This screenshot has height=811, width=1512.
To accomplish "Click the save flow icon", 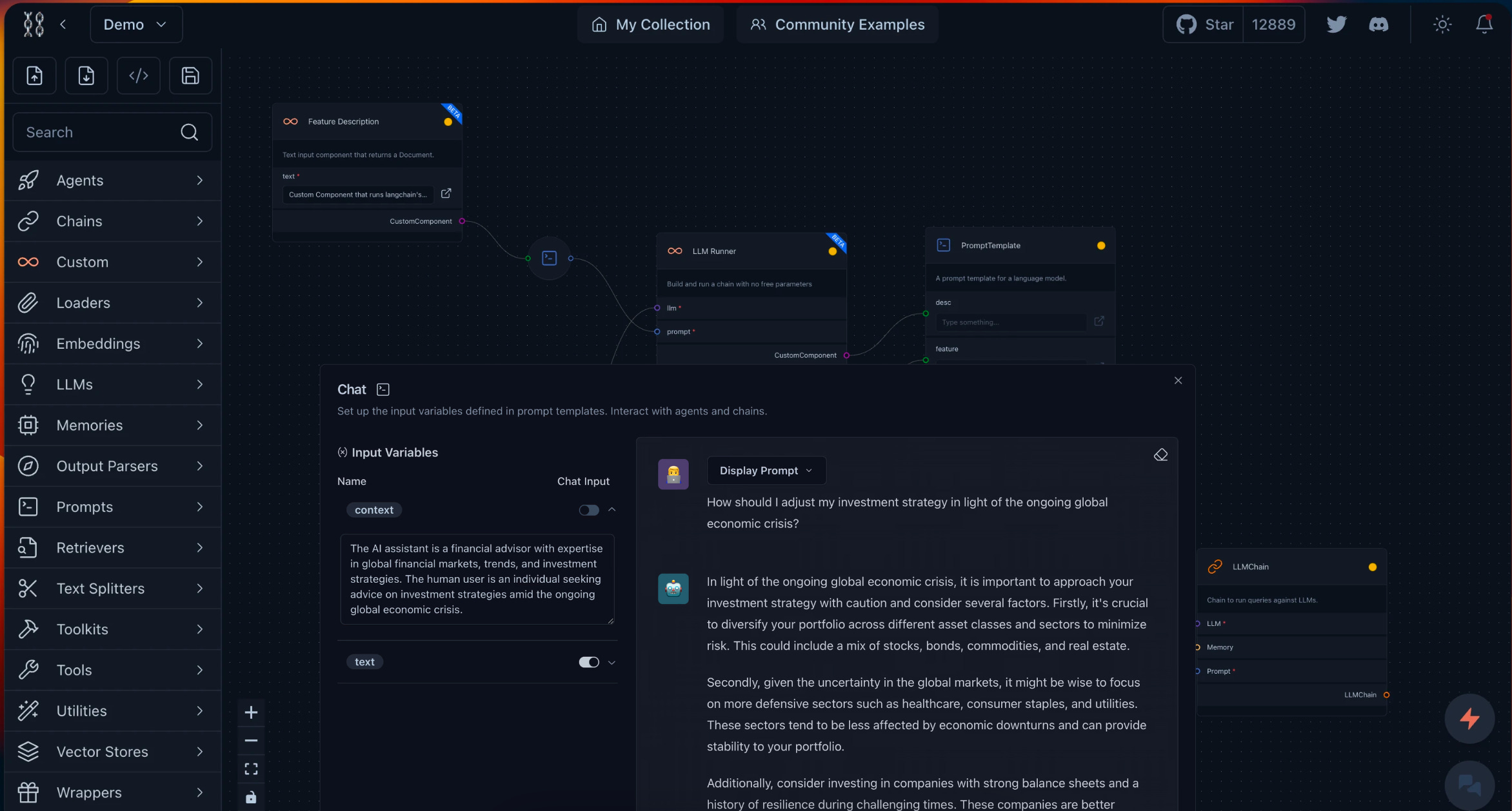I will (x=190, y=76).
